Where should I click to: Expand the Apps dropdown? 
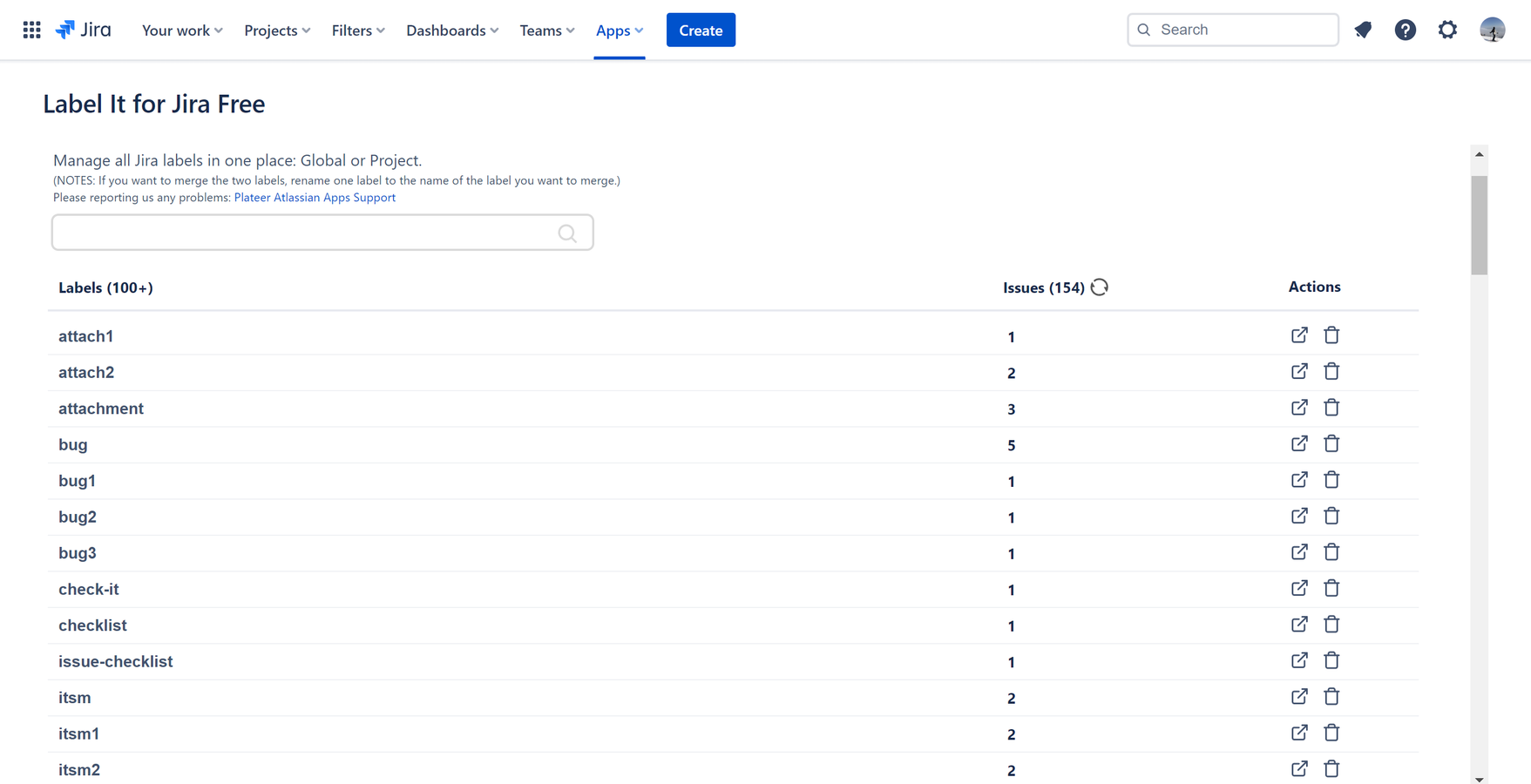[620, 30]
